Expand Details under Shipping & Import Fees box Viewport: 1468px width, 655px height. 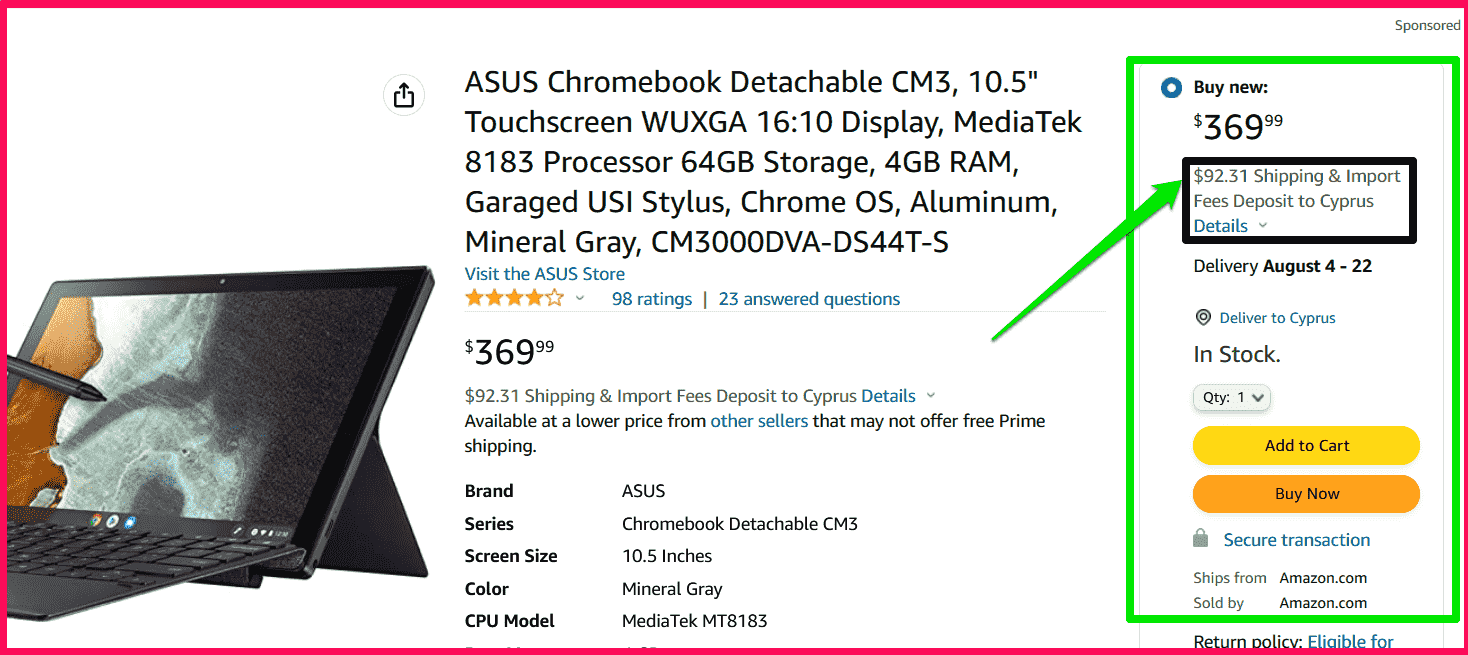click(1221, 225)
